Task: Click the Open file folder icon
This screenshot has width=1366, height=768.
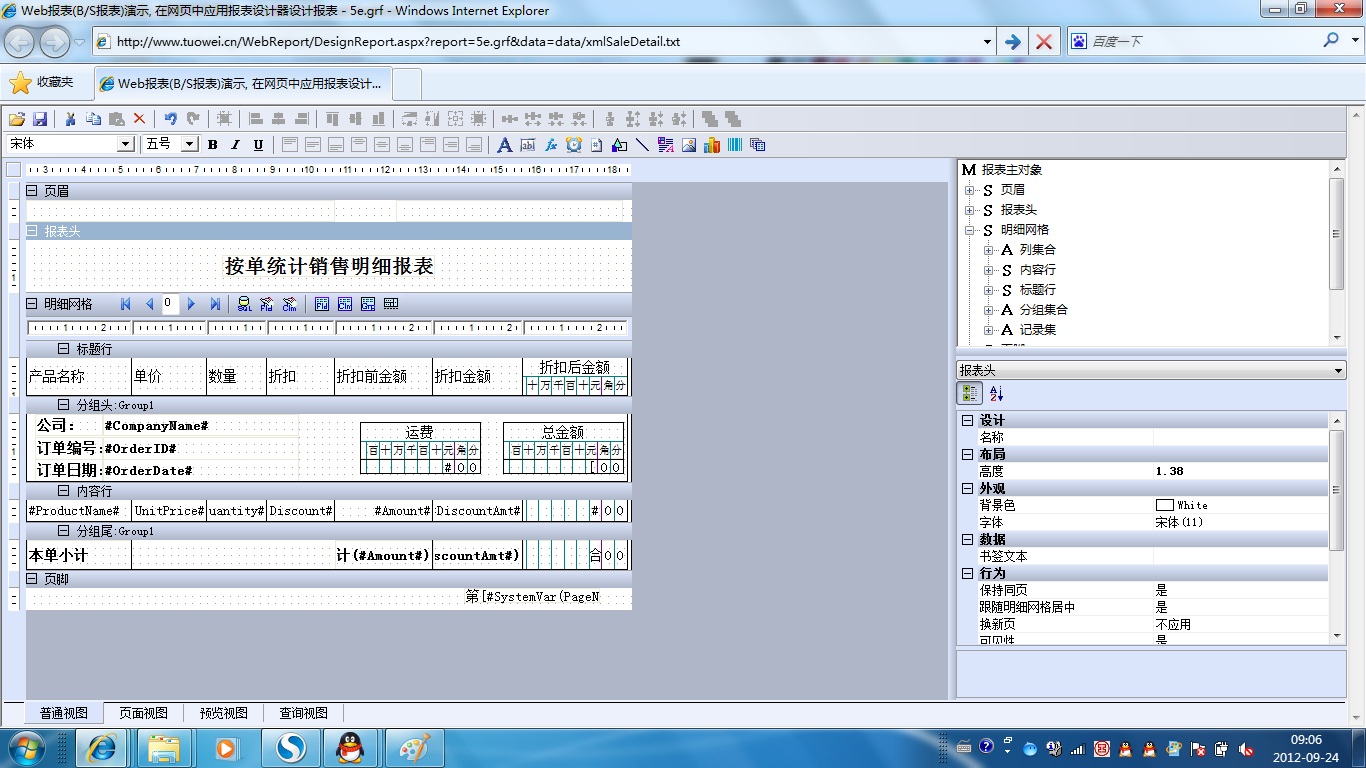Action: coord(17,119)
